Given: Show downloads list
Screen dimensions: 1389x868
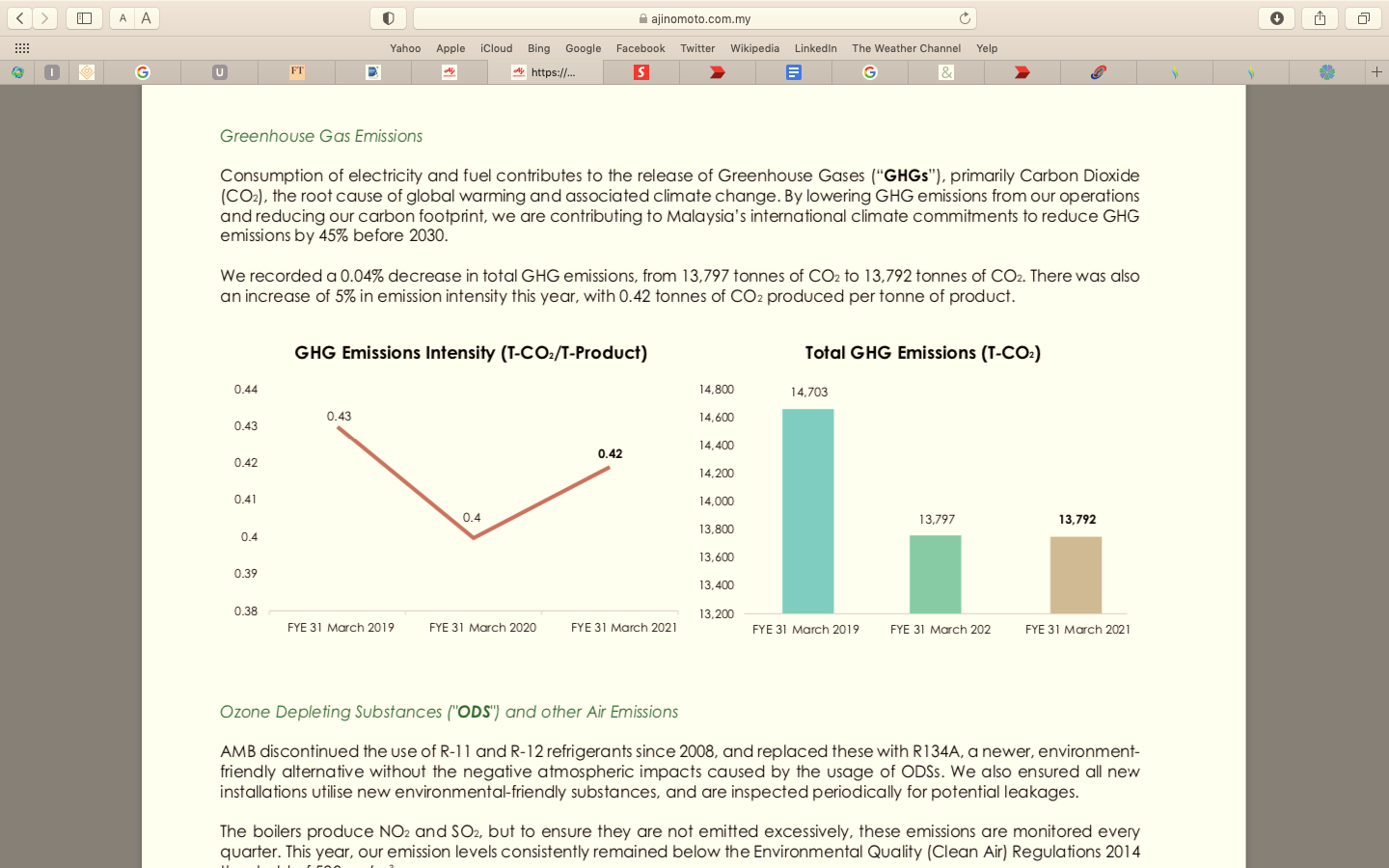Looking at the screenshot, I should [x=1276, y=18].
